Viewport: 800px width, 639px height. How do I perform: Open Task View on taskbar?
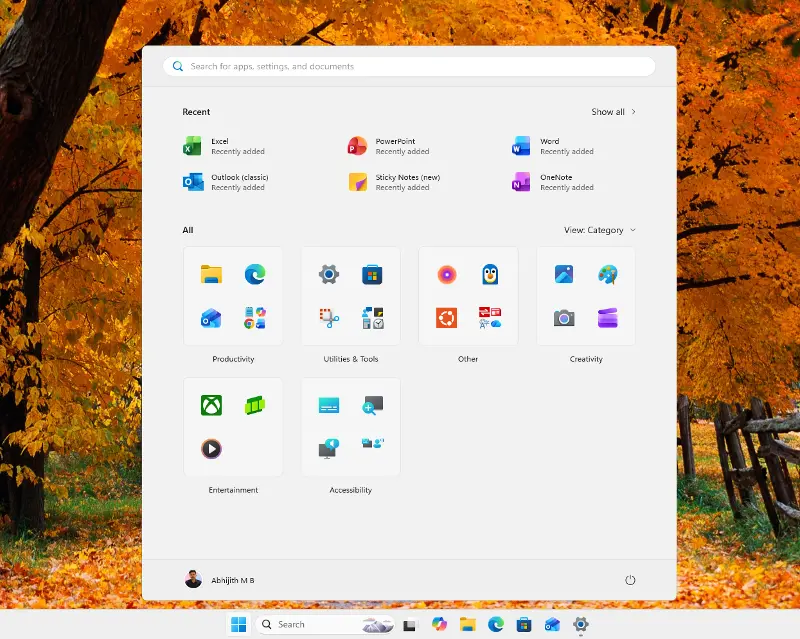410,625
